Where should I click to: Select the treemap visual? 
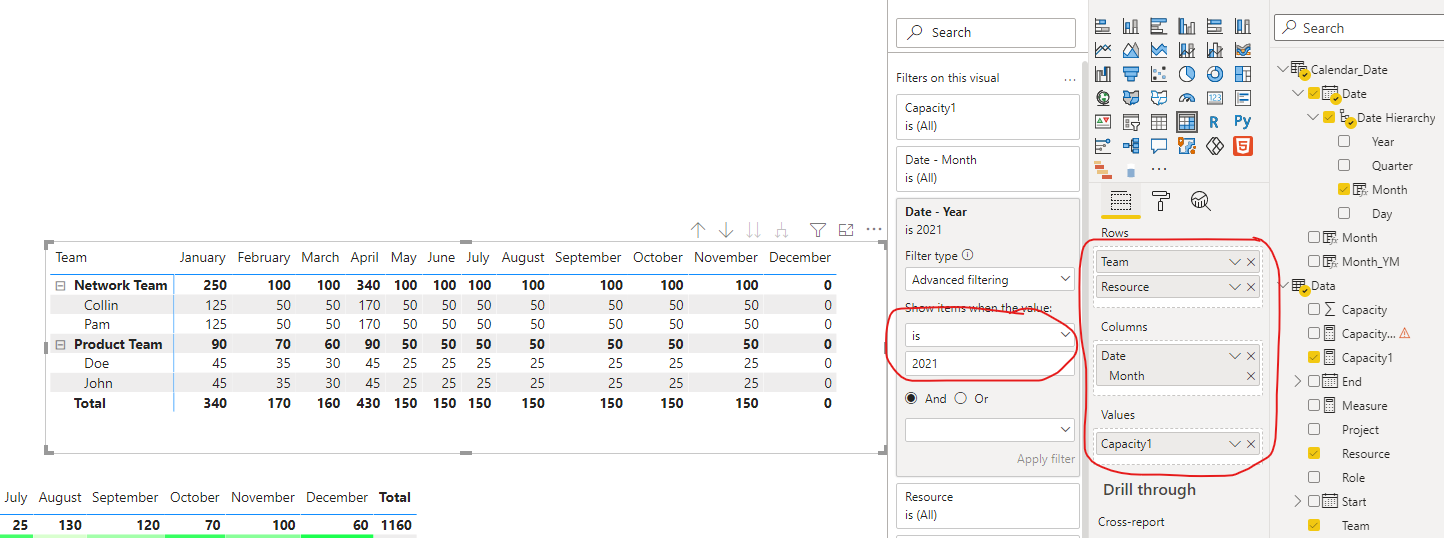pos(1243,73)
